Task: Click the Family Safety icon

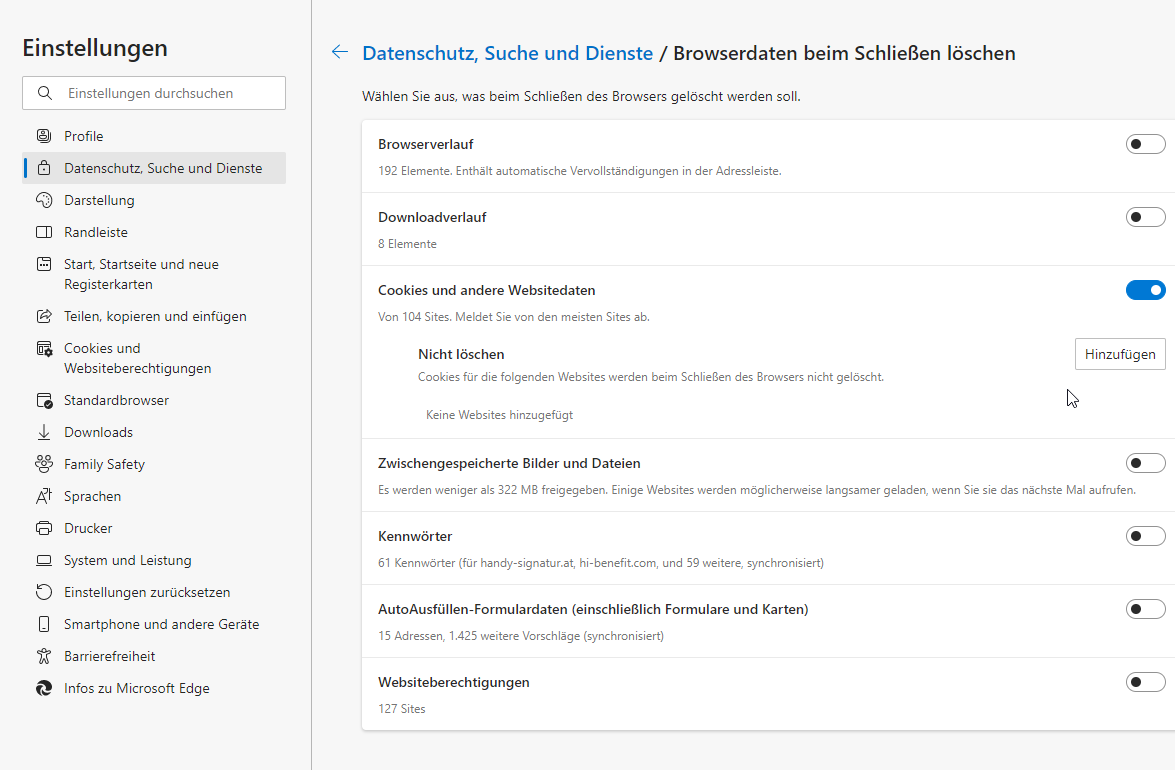Action: (44, 464)
